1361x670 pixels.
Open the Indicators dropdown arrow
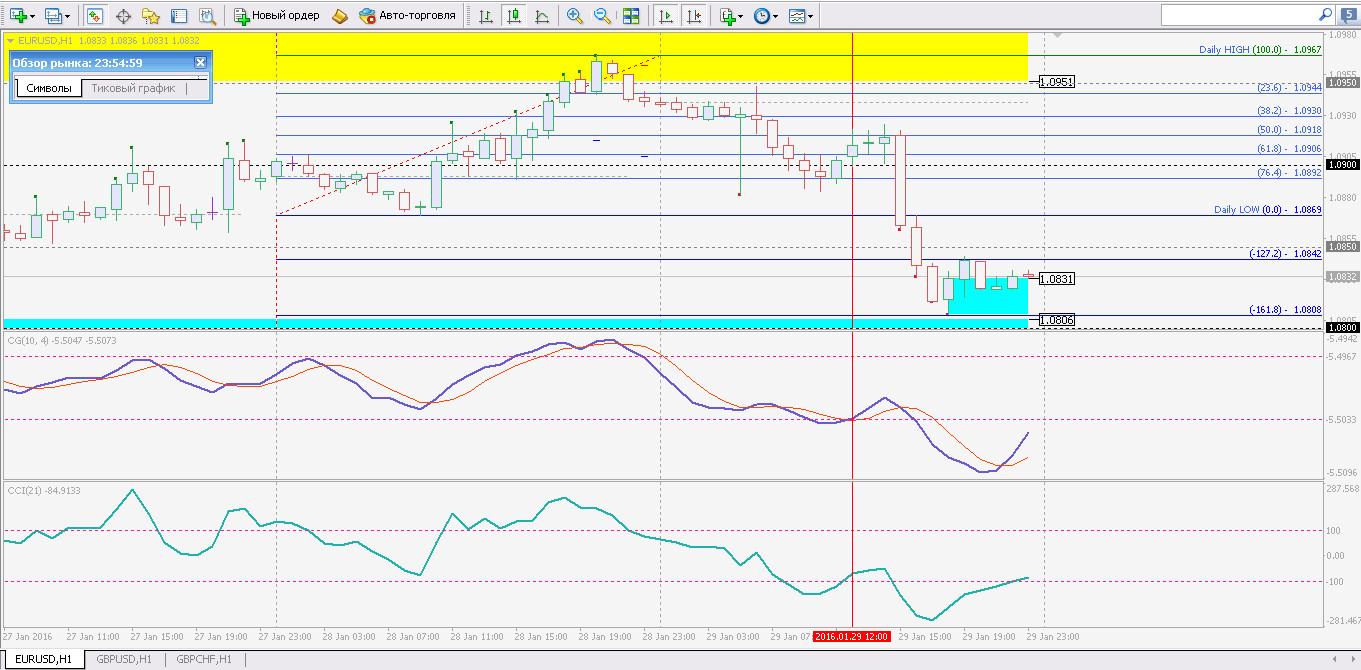click(741, 16)
